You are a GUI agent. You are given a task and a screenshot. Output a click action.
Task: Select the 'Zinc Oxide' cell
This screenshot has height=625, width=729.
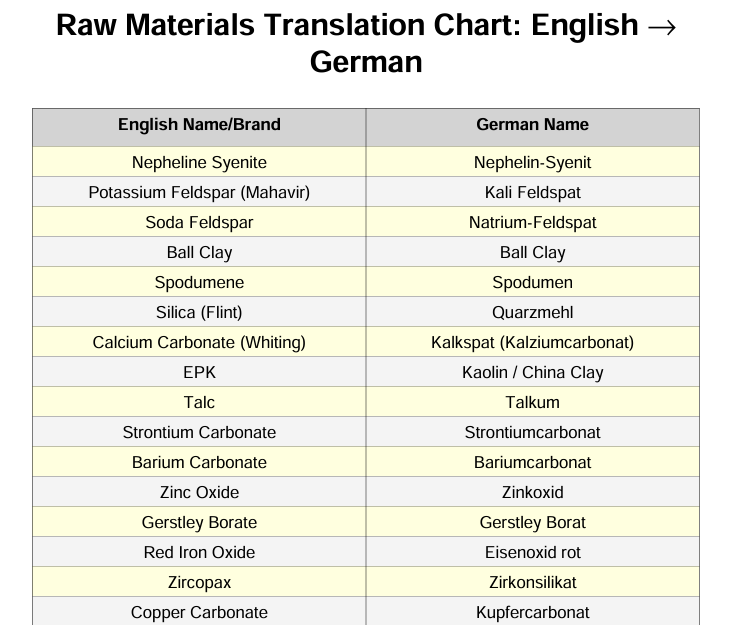(199, 492)
